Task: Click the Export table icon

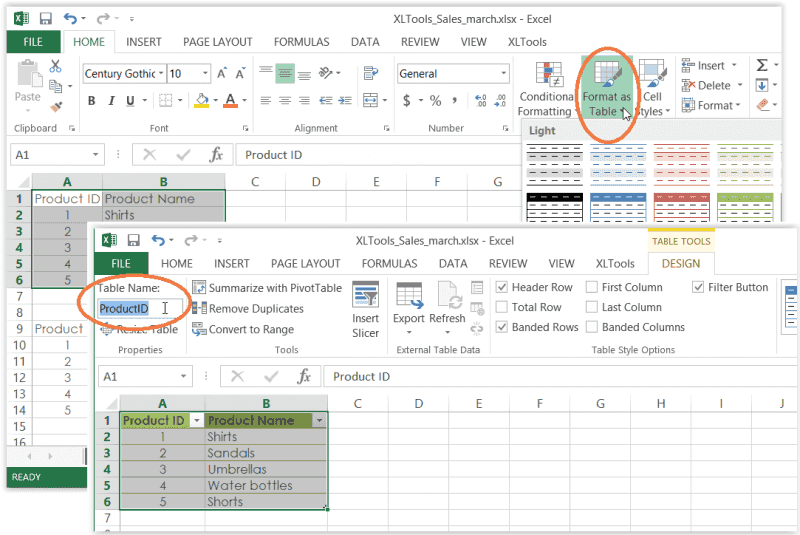Action: (x=409, y=310)
